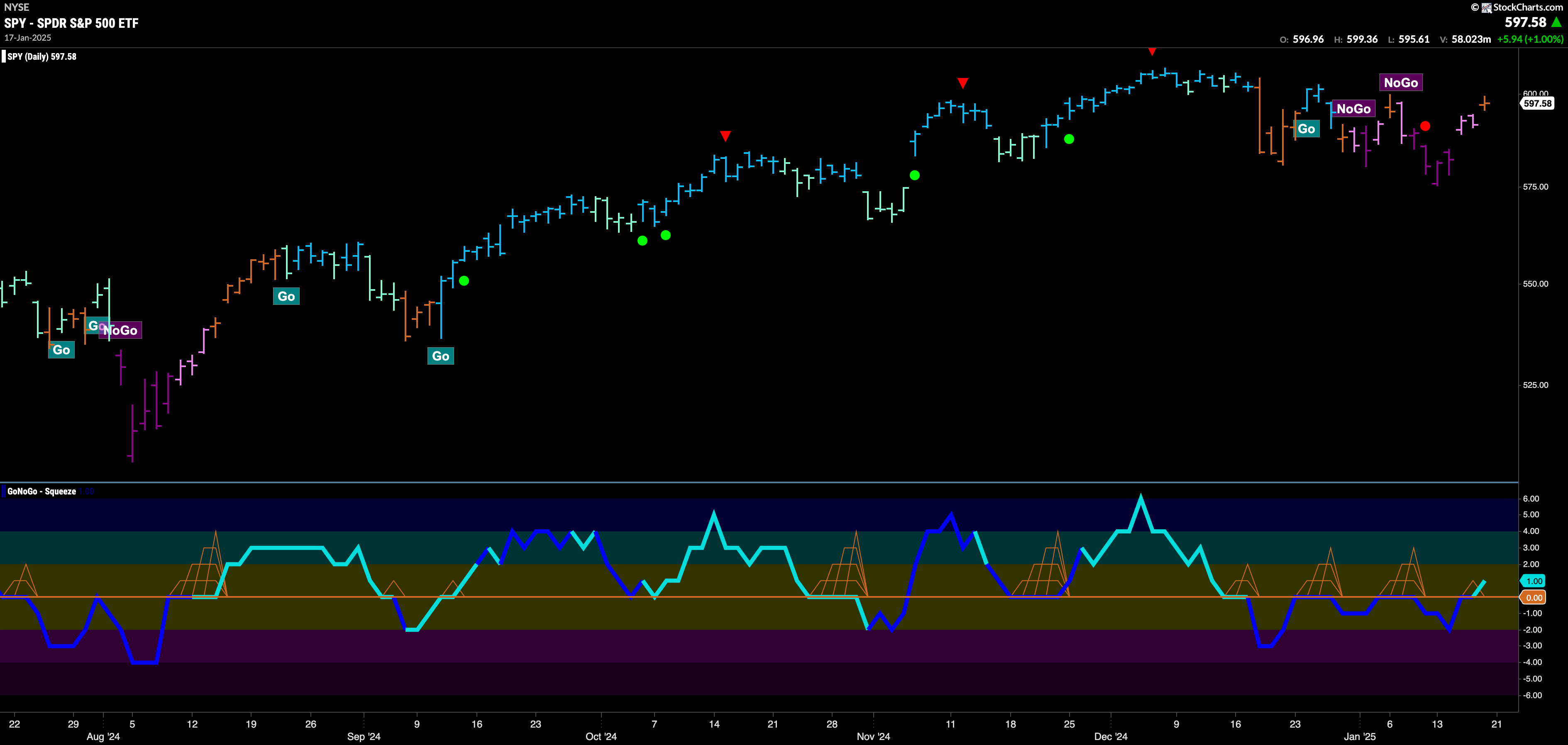Screen dimensions: 1568x745
Task: Click the Sep '24 date axis label
Action: (x=364, y=736)
